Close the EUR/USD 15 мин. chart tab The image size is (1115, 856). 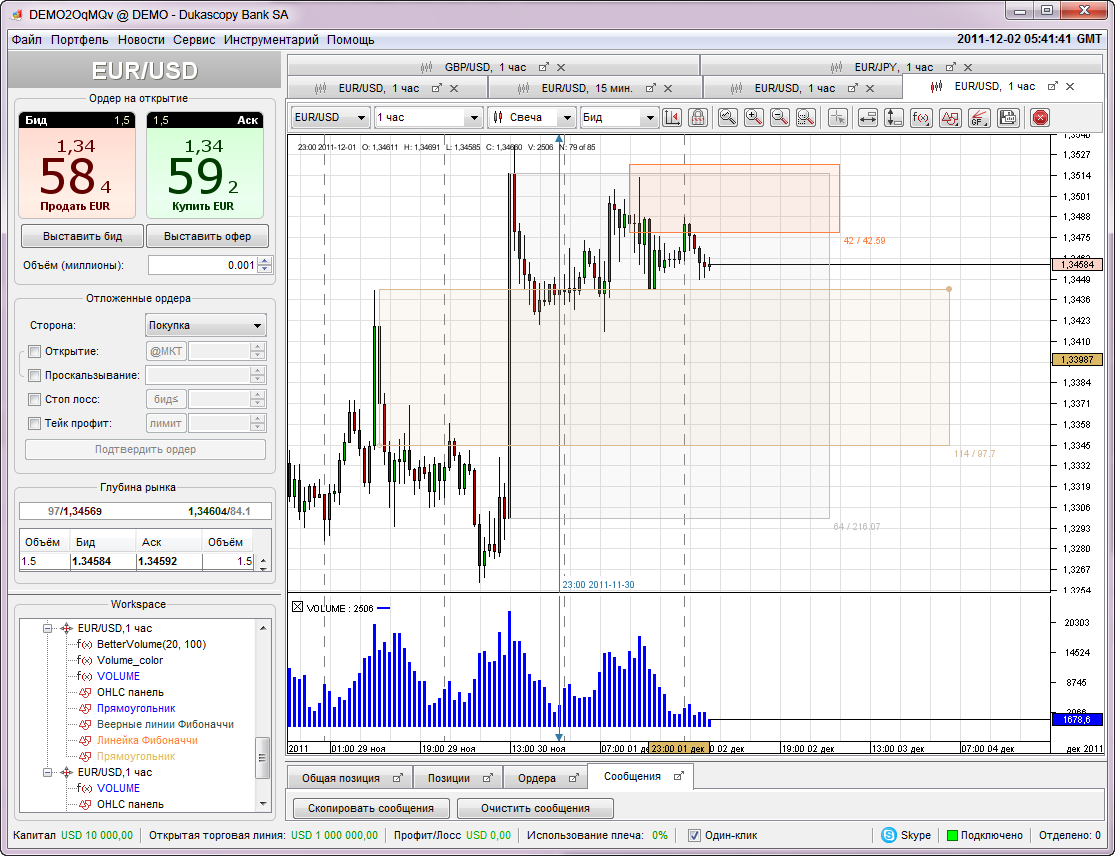click(x=668, y=88)
